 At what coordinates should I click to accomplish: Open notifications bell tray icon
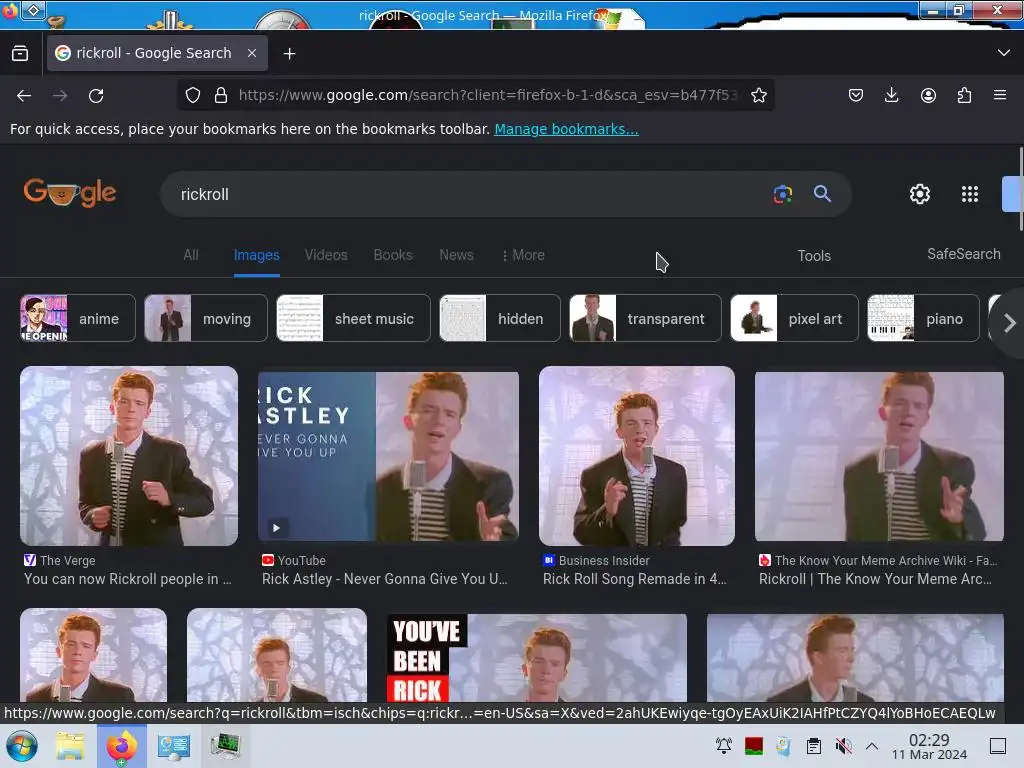[x=724, y=745]
